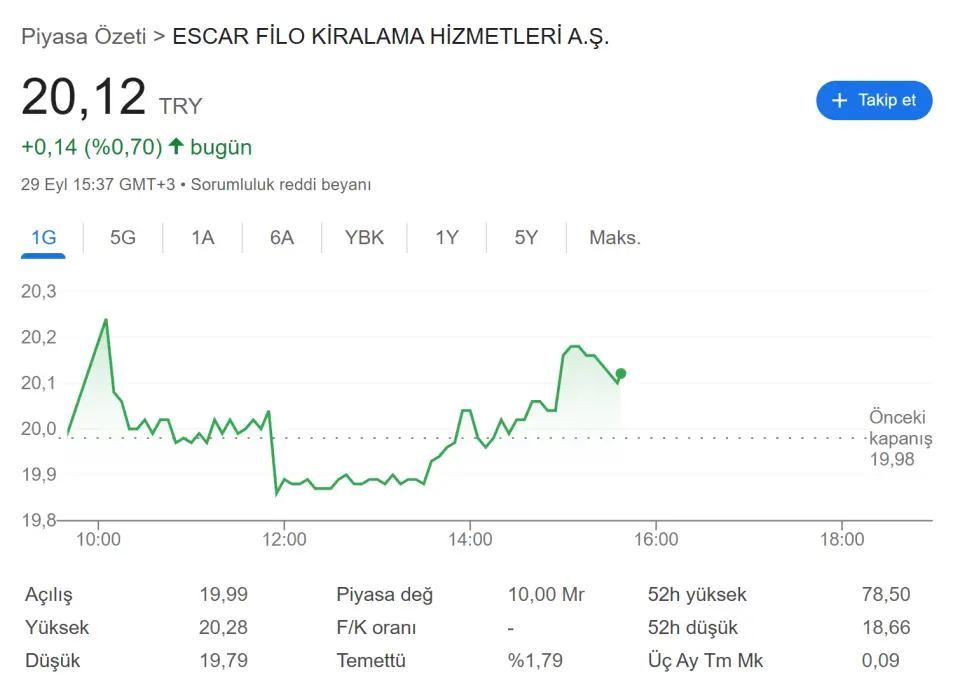960x690 pixels.
Task: Click the 12:00 marker on time axis
Action: 284,539
